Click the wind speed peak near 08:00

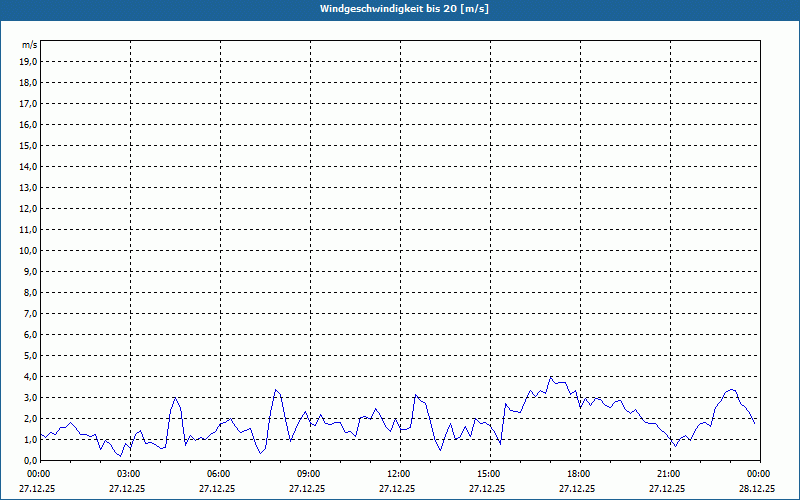click(x=276, y=390)
